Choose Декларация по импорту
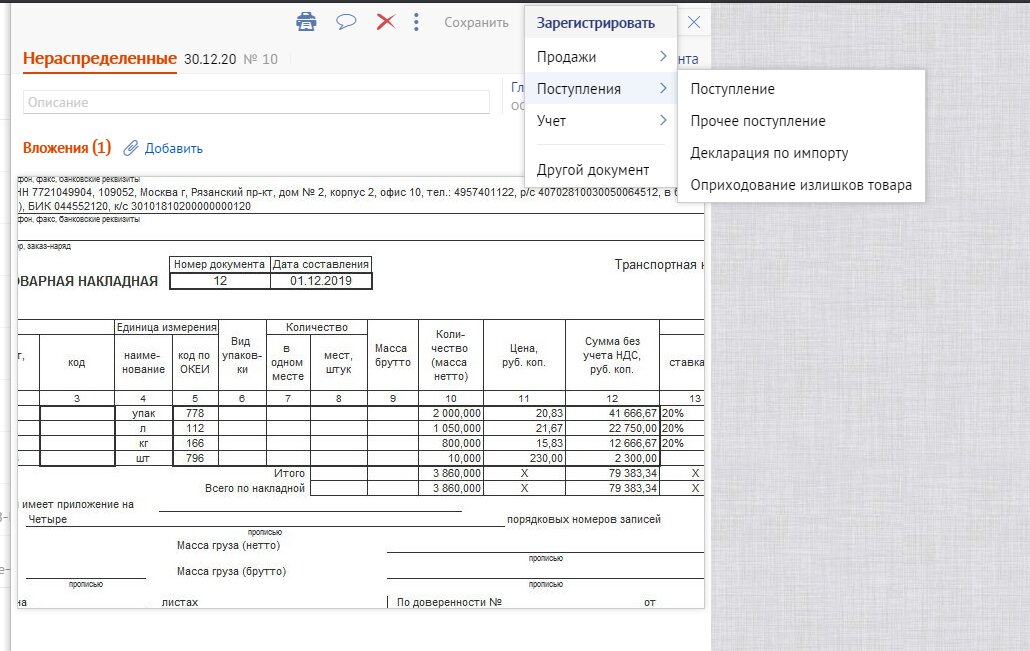This screenshot has height=651, width=1030. (769, 153)
